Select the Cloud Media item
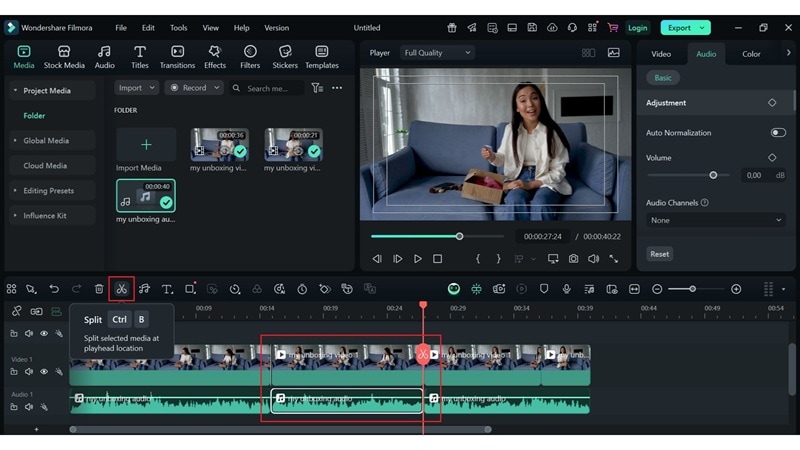 (x=52, y=165)
